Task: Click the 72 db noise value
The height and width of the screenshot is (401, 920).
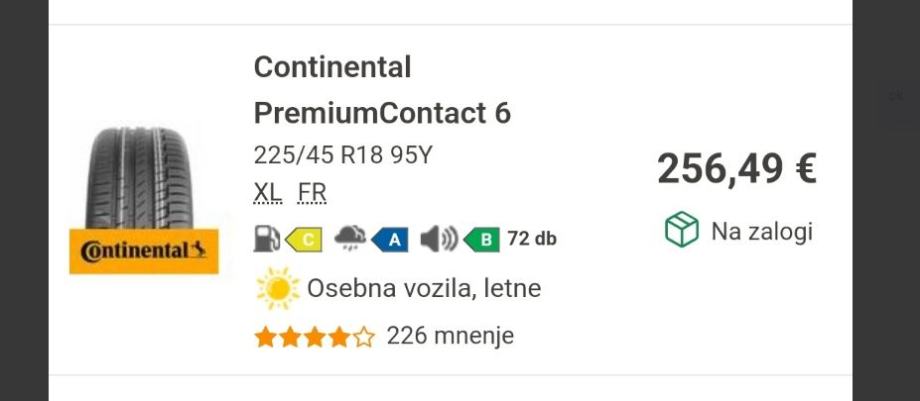Action: click(x=532, y=239)
